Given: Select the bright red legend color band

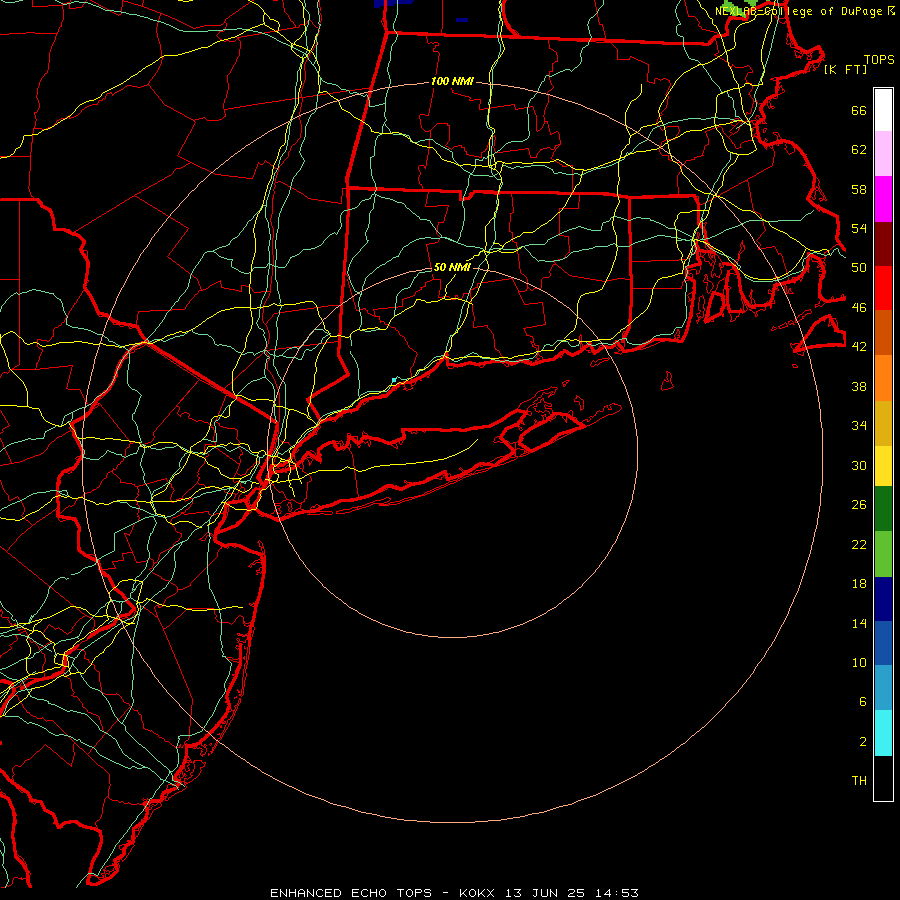Looking at the screenshot, I should point(883,288).
